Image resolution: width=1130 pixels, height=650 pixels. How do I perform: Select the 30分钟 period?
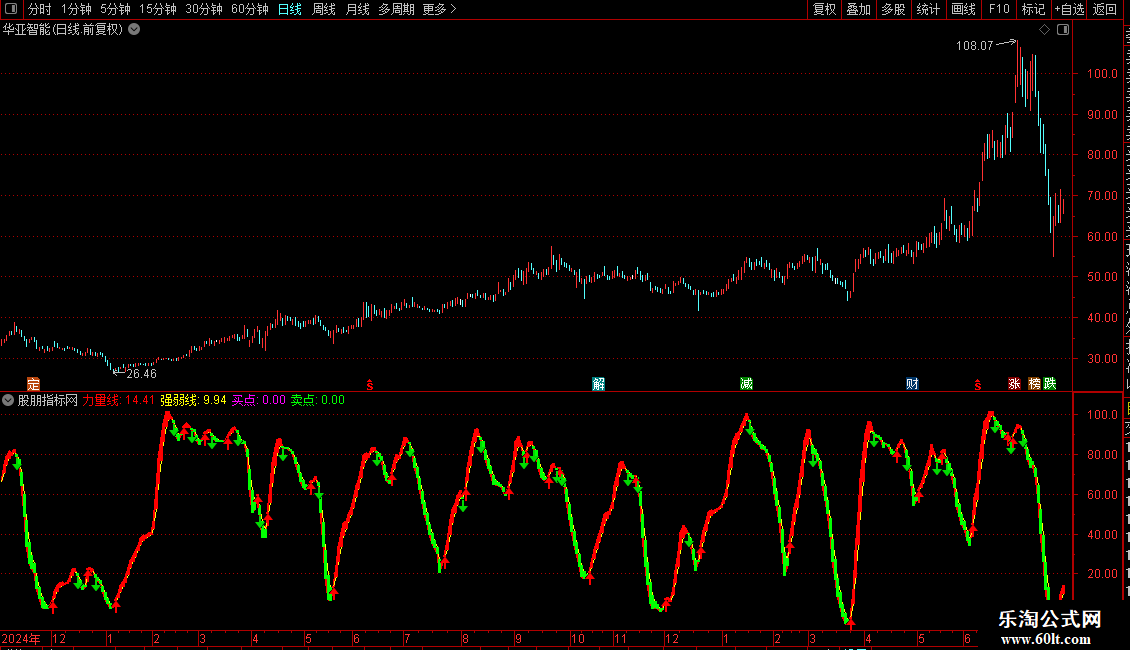tap(203, 9)
